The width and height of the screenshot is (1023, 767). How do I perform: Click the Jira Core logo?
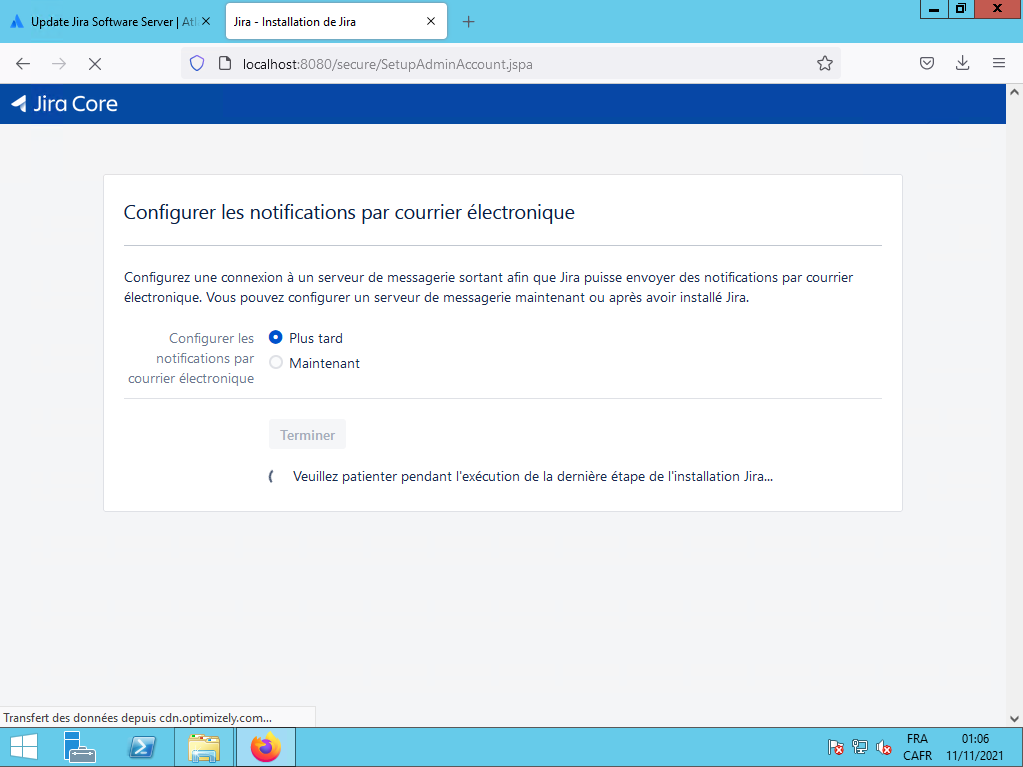64,103
